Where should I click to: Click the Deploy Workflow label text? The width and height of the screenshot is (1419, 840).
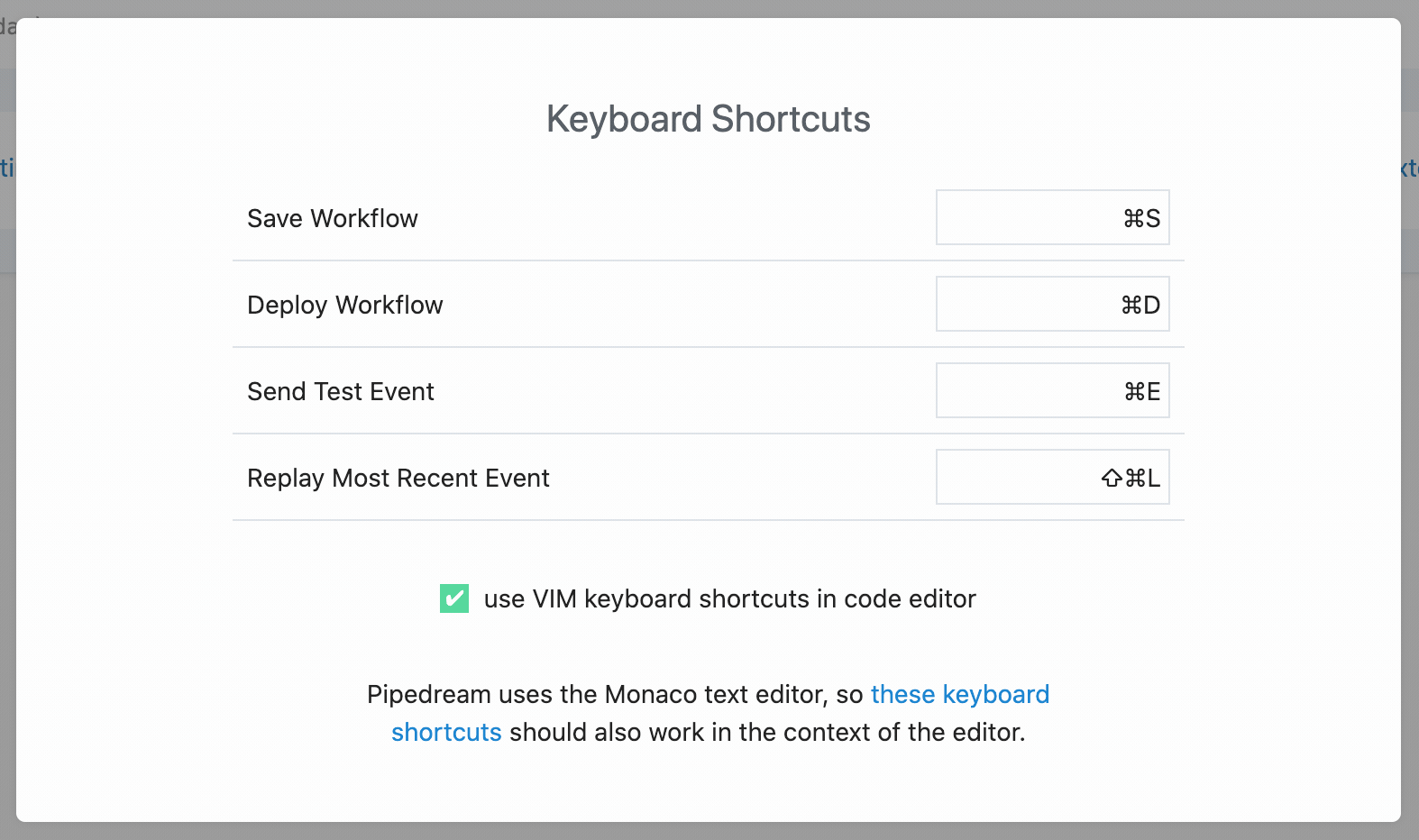tap(344, 305)
